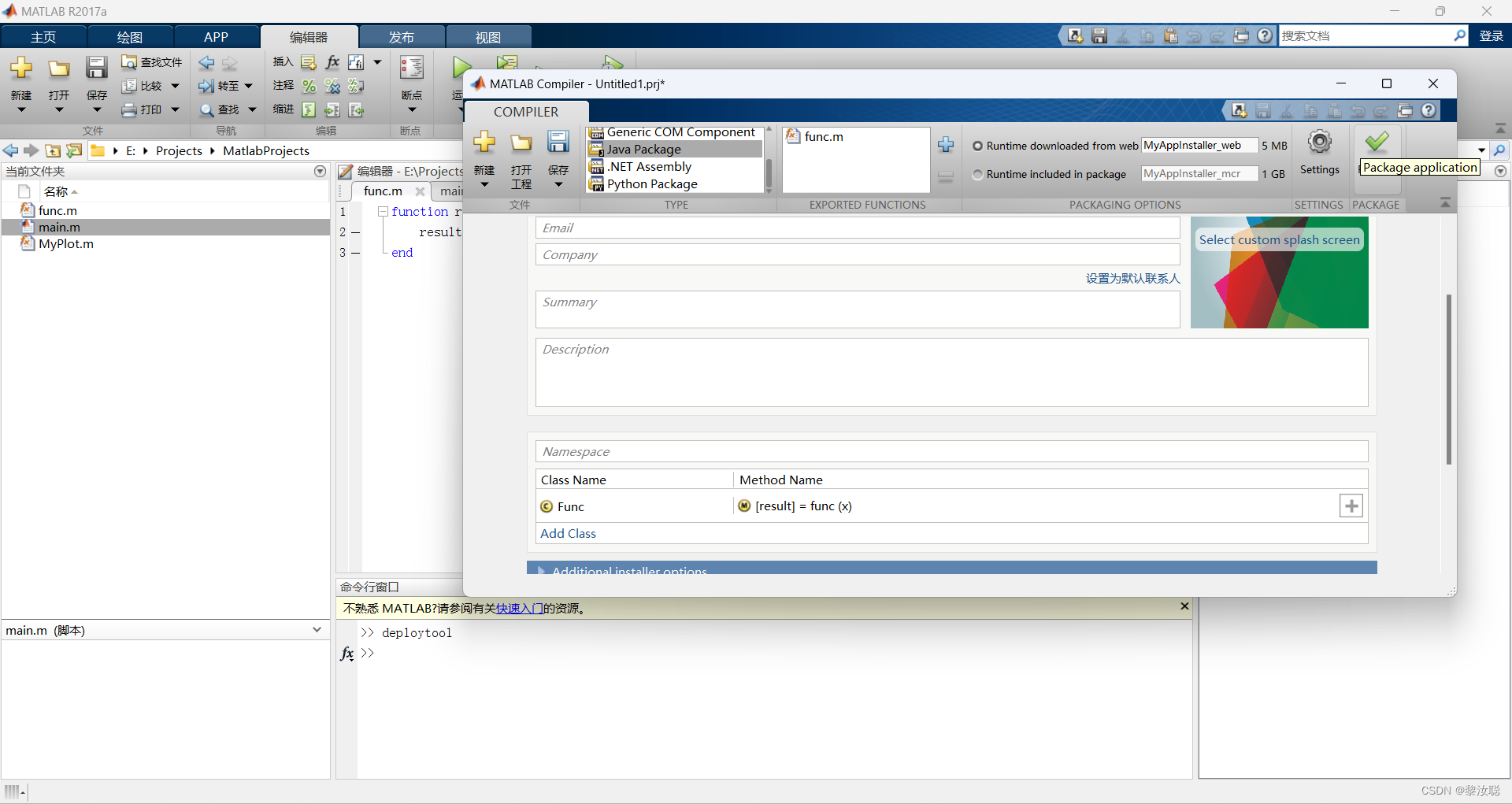Click the Print (打印) printer icon
1512x804 pixels.
coord(129,109)
